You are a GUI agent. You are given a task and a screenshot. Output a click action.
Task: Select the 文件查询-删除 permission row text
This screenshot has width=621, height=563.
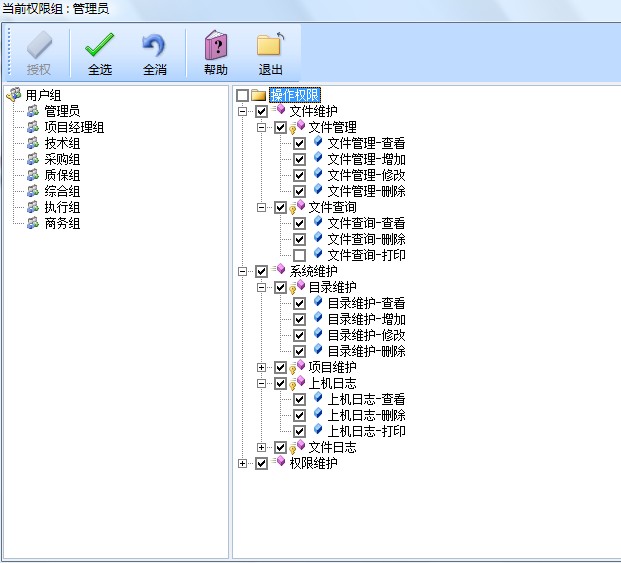[x=366, y=239]
